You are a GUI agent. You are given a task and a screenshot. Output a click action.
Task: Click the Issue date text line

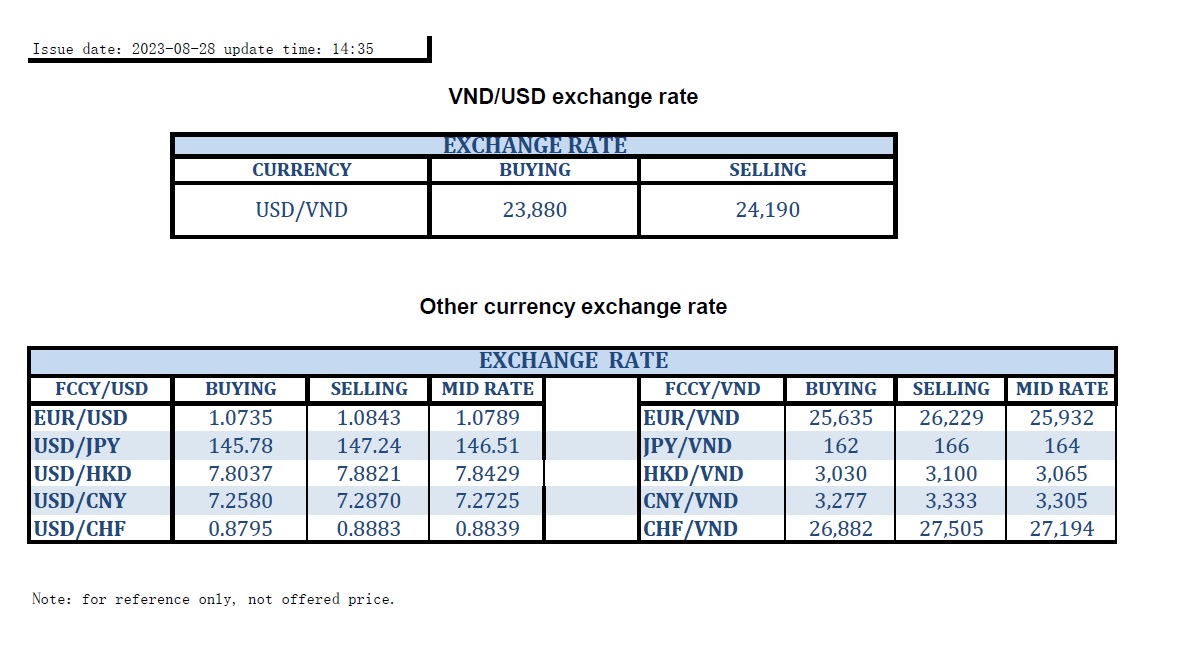point(203,49)
